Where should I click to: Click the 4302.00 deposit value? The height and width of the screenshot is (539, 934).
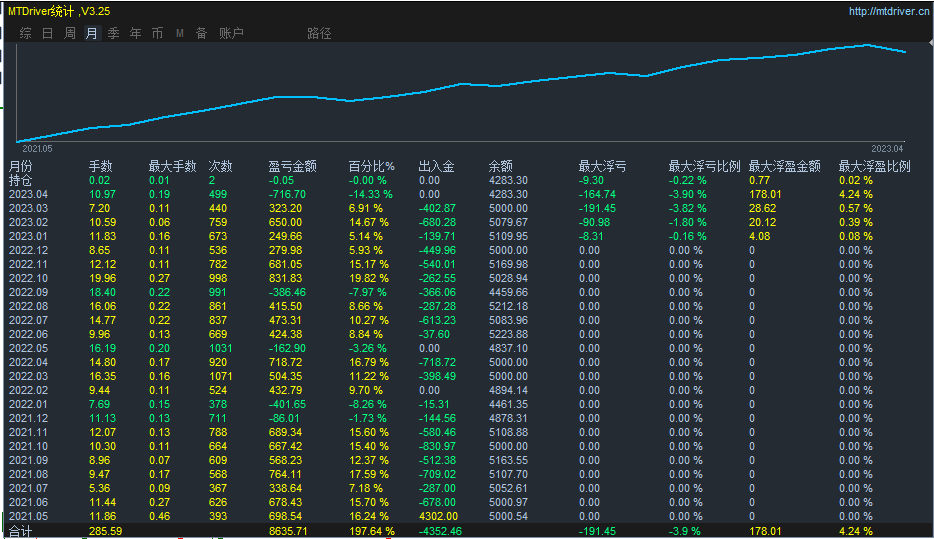(x=438, y=516)
